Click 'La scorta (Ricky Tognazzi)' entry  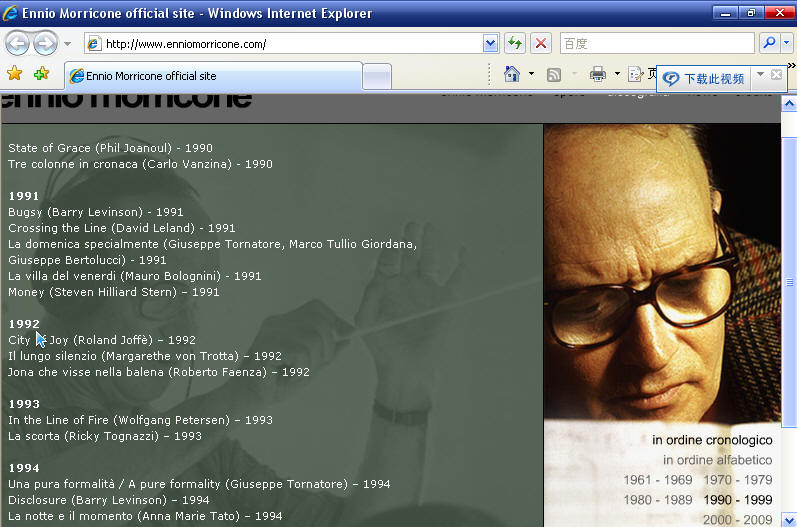click(x=105, y=436)
